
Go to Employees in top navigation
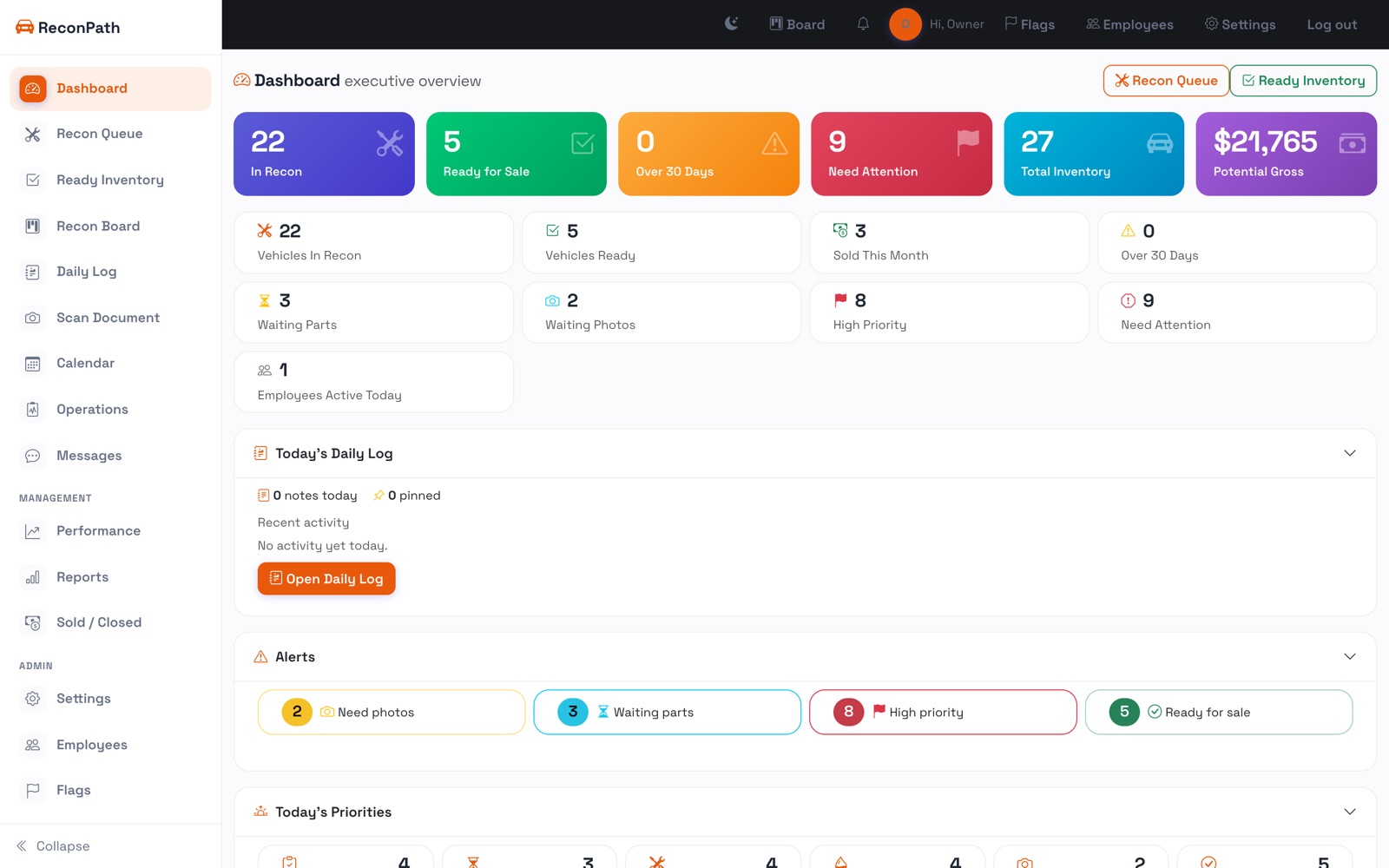pos(1129,24)
